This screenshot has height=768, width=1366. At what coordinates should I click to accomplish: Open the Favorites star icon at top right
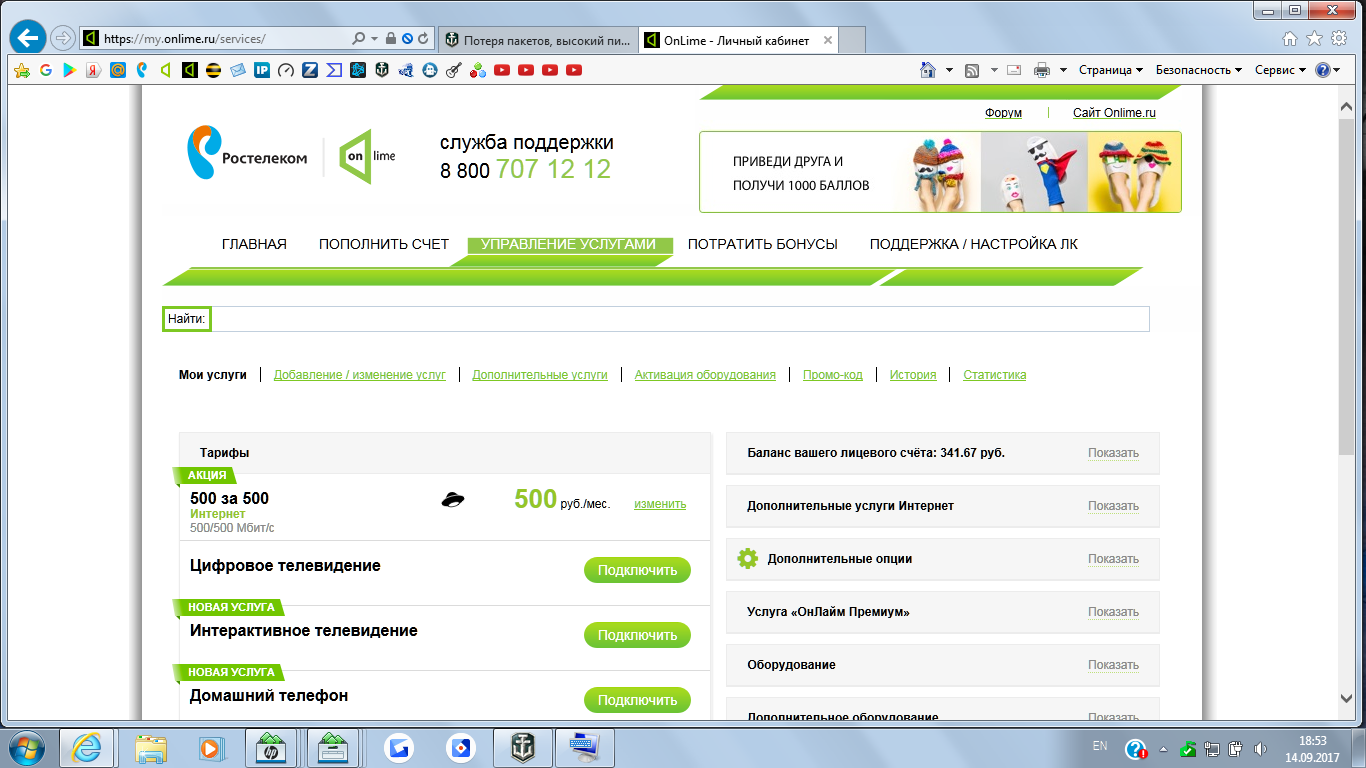pos(1314,38)
